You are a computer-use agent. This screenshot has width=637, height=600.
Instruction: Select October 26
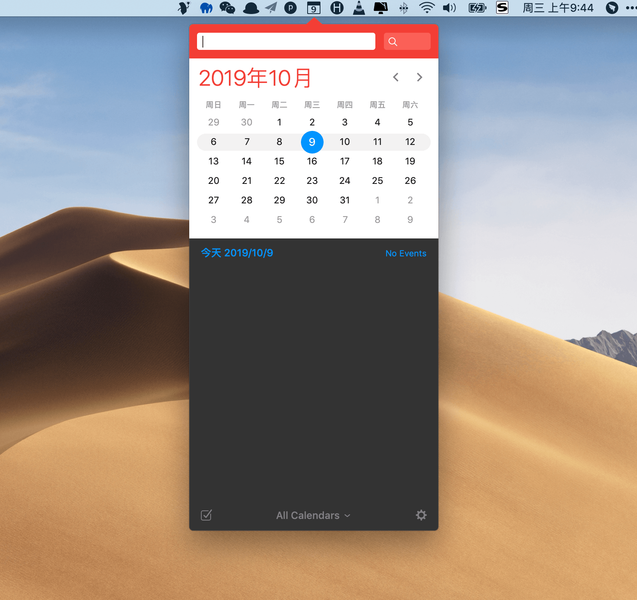tap(410, 181)
